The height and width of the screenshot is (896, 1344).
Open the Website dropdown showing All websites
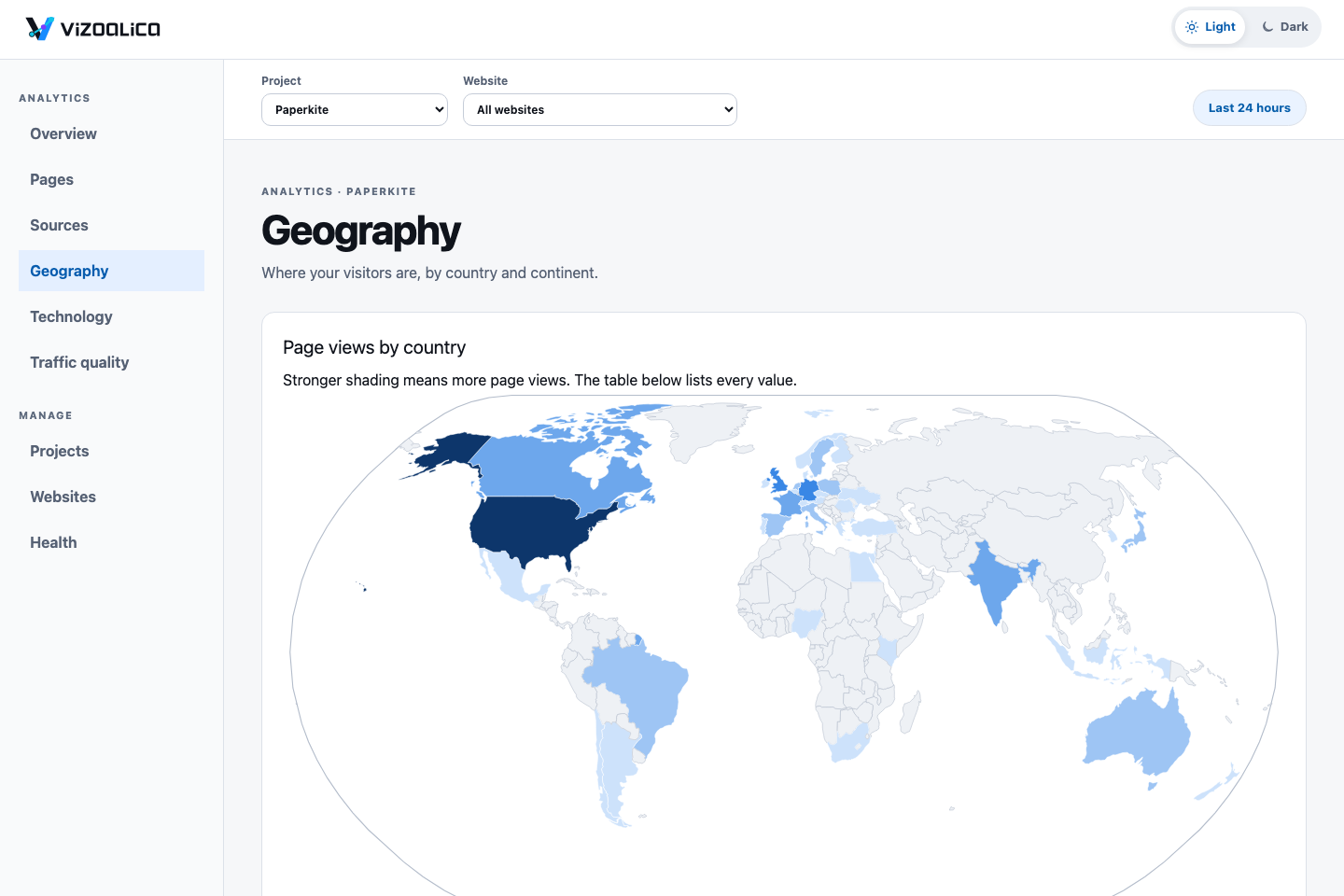point(600,109)
